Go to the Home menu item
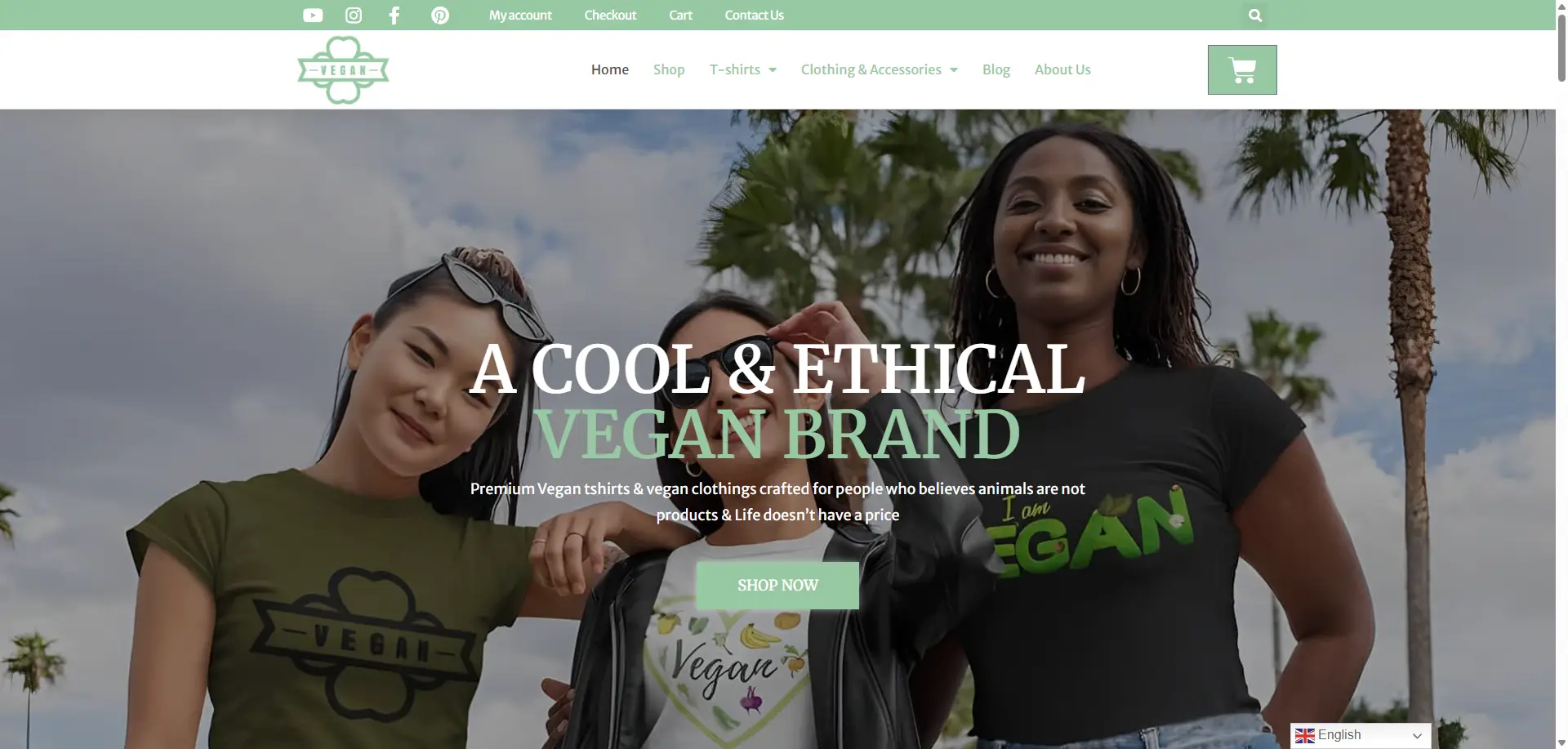This screenshot has height=749, width=1568. [610, 69]
